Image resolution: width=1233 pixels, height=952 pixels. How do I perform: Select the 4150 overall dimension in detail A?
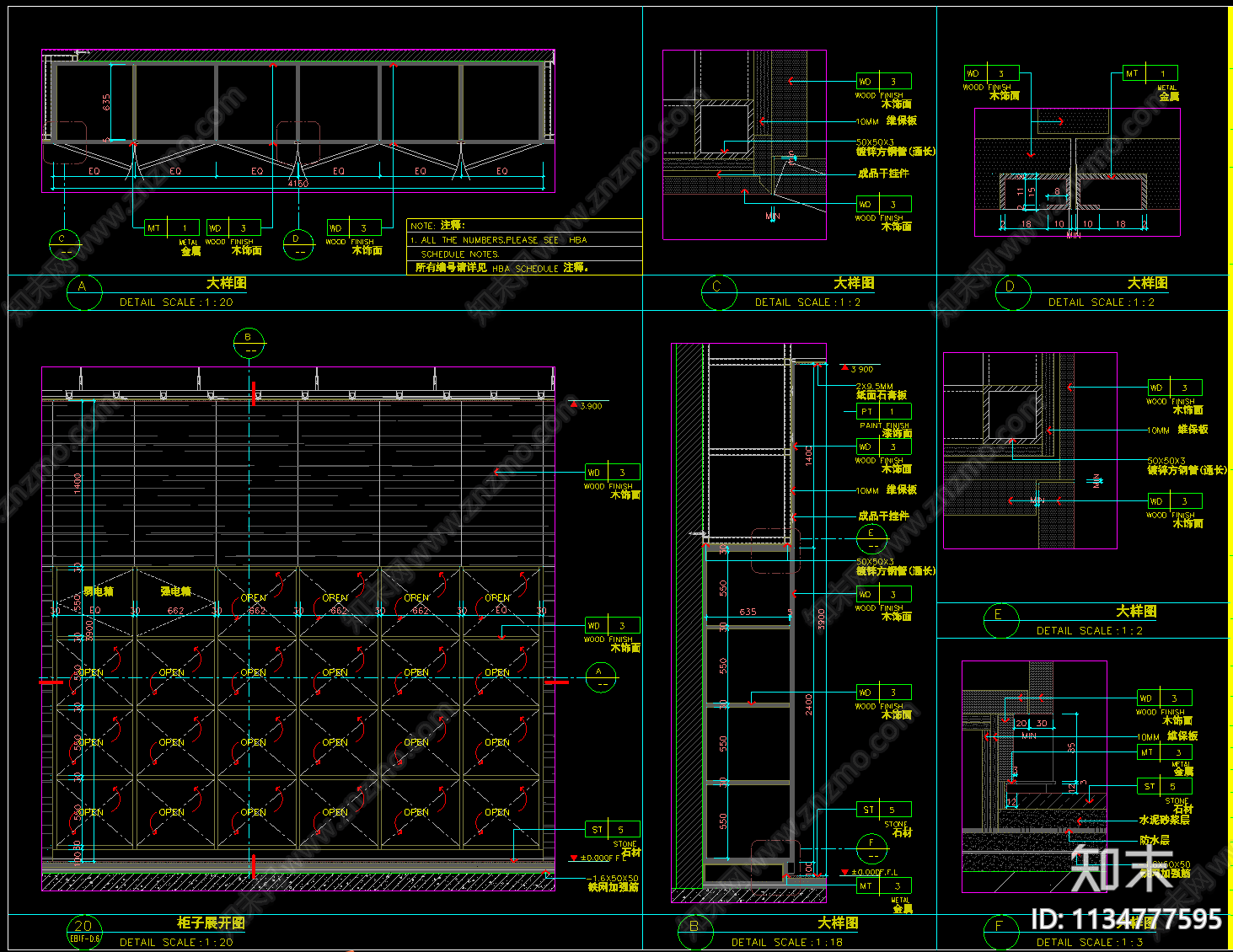[x=298, y=184]
